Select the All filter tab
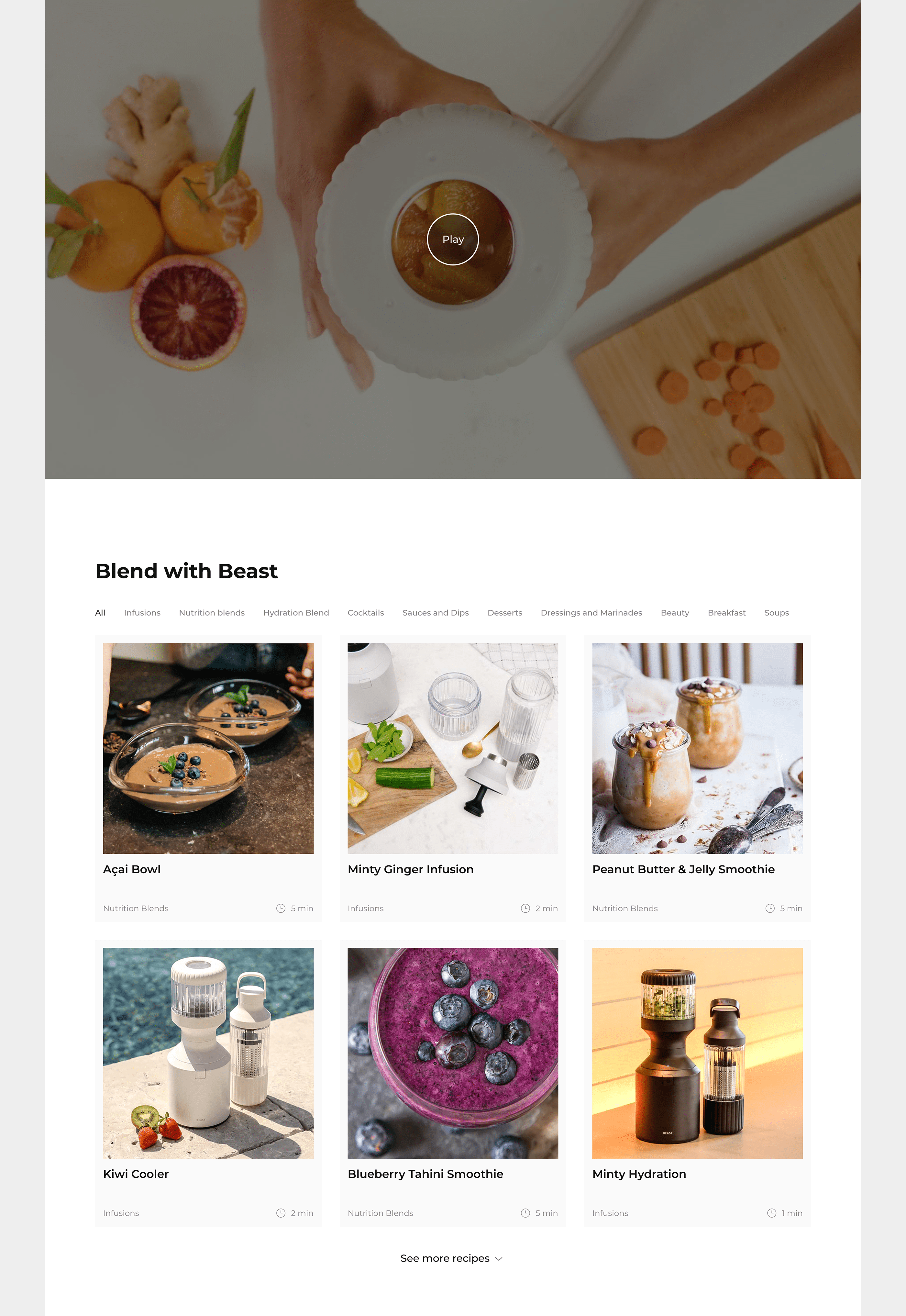 (x=100, y=613)
